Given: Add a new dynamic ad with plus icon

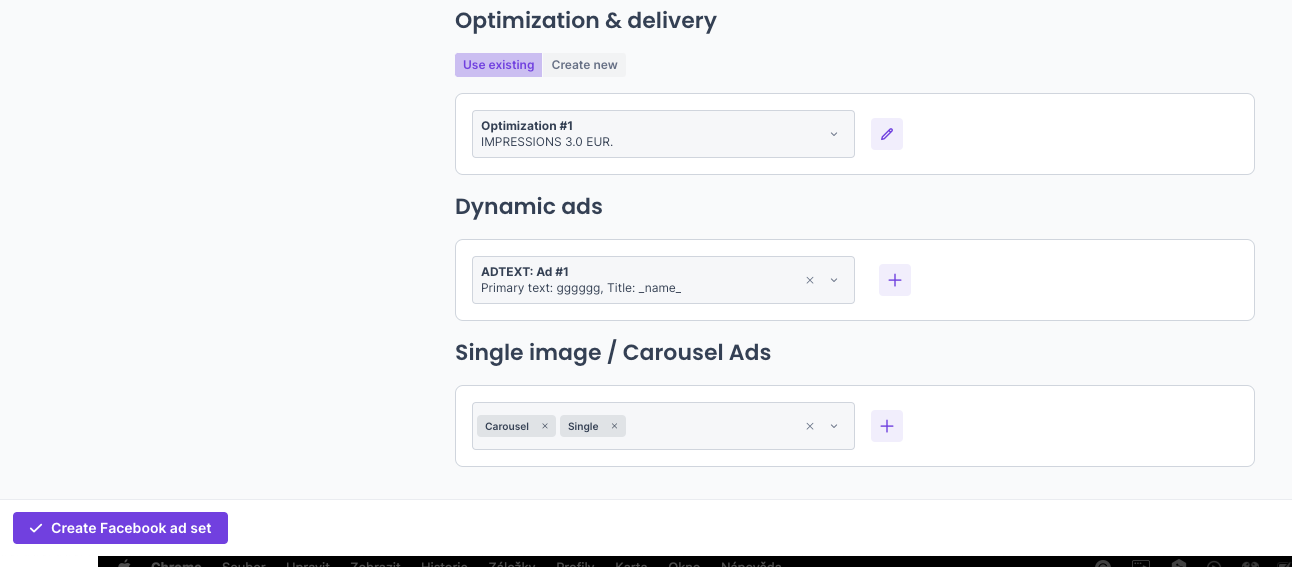Looking at the screenshot, I should 894,280.
